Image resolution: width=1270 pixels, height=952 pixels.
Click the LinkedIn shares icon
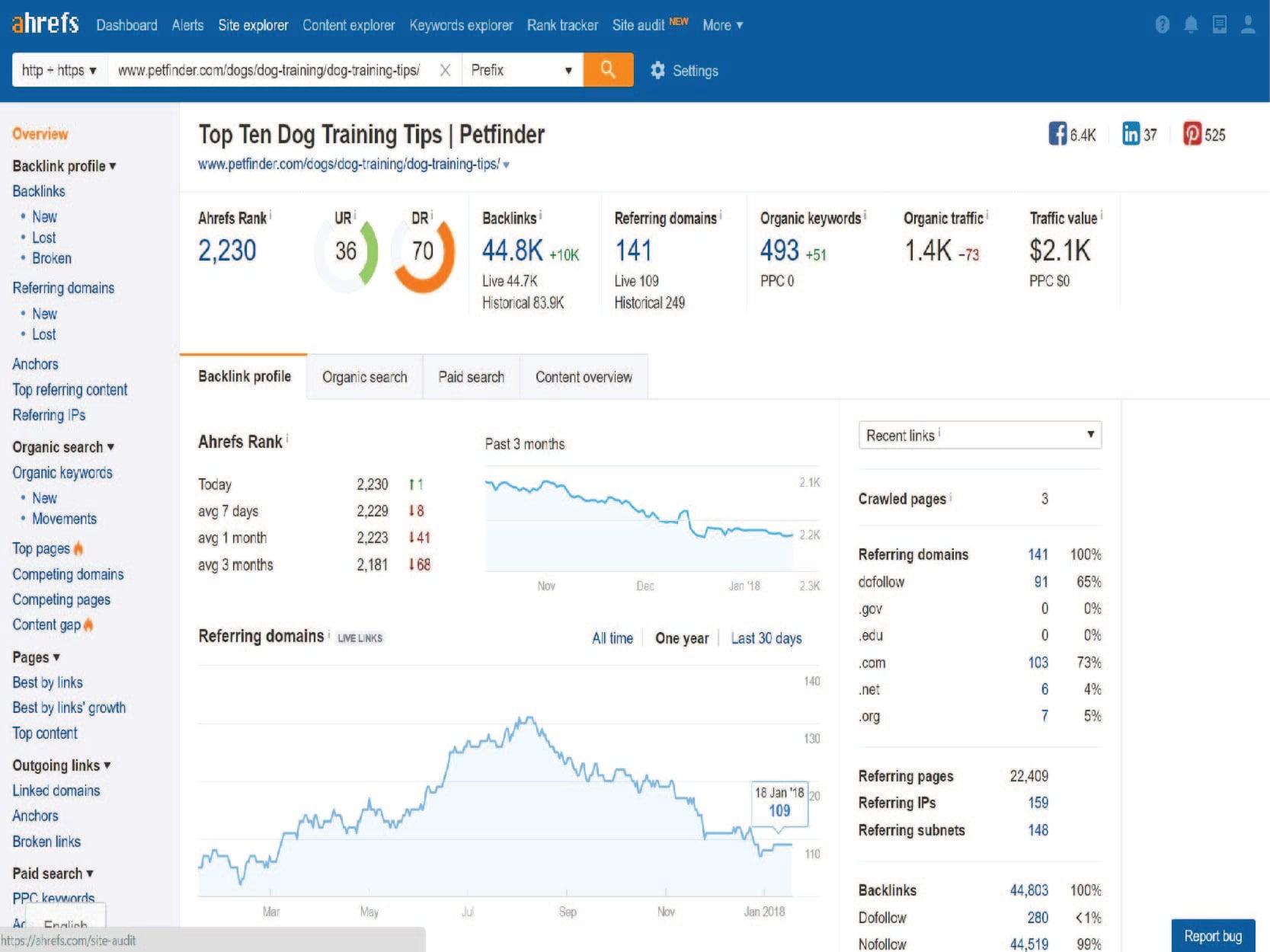1131,134
